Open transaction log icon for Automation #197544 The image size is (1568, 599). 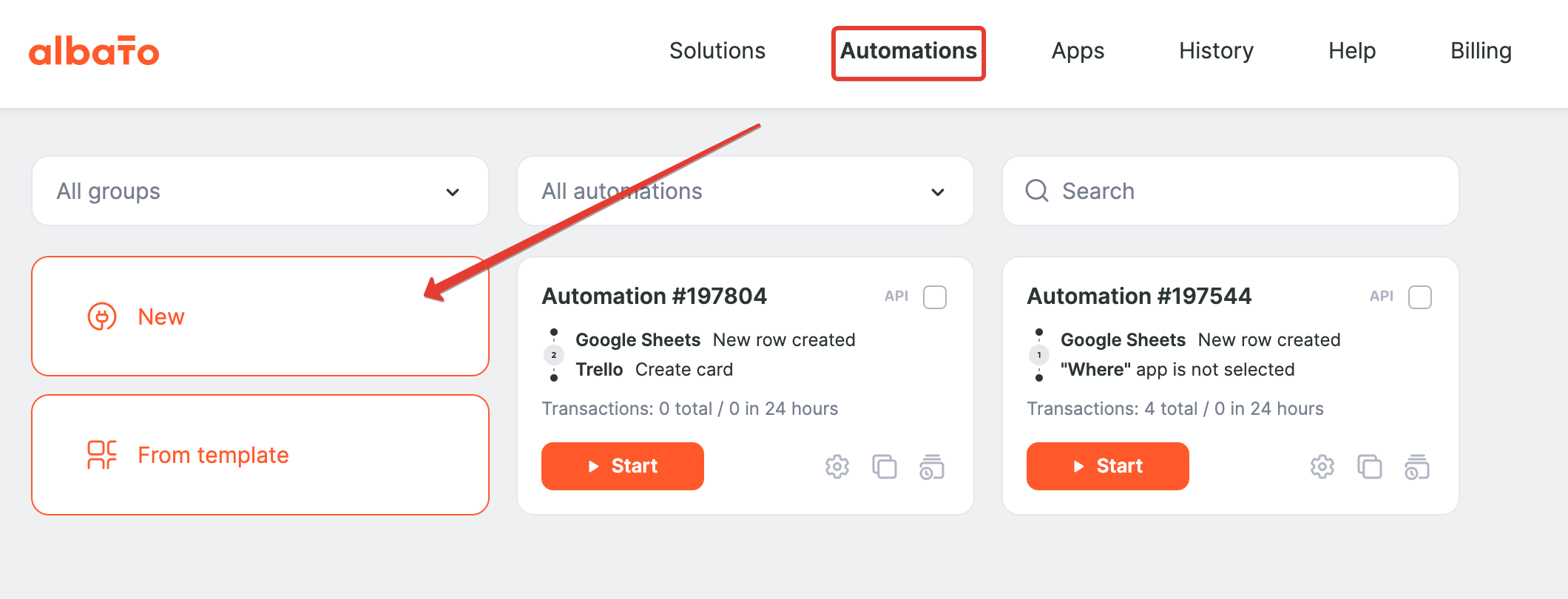pos(1416,467)
